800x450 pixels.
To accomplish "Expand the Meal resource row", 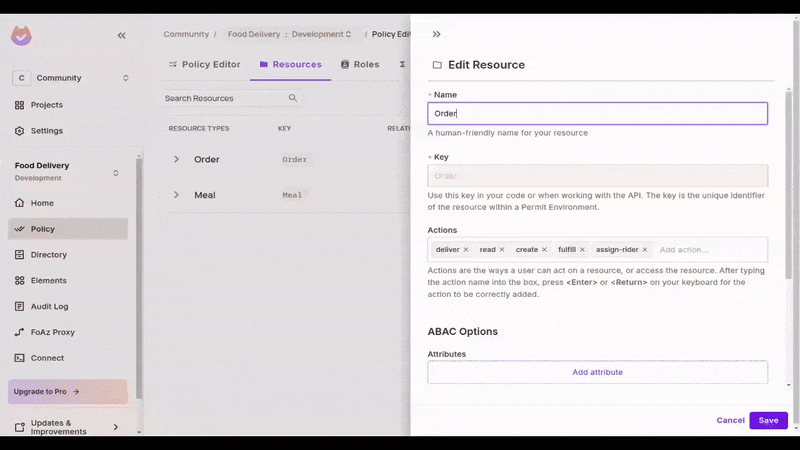I will point(177,195).
